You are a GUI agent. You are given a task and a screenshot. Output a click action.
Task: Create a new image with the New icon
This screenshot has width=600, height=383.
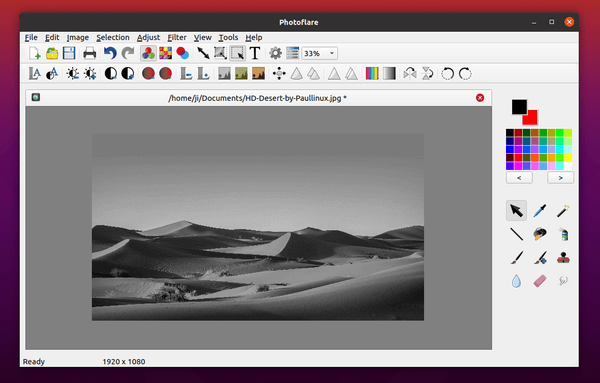[x=34, y=53]
